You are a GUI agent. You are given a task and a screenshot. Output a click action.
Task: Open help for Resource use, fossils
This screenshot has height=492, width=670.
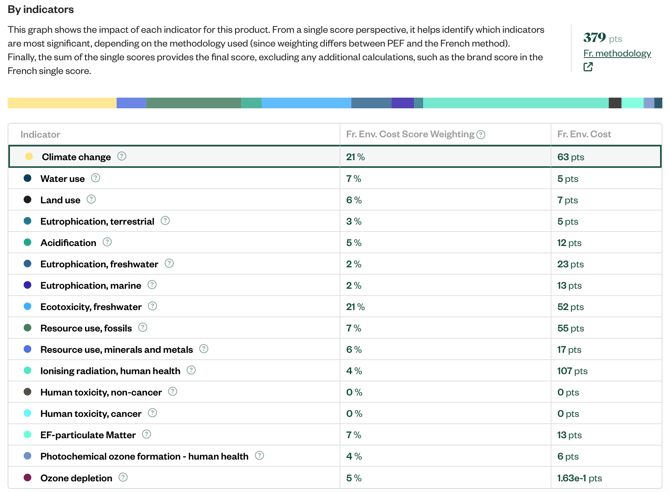click(143, 328)
